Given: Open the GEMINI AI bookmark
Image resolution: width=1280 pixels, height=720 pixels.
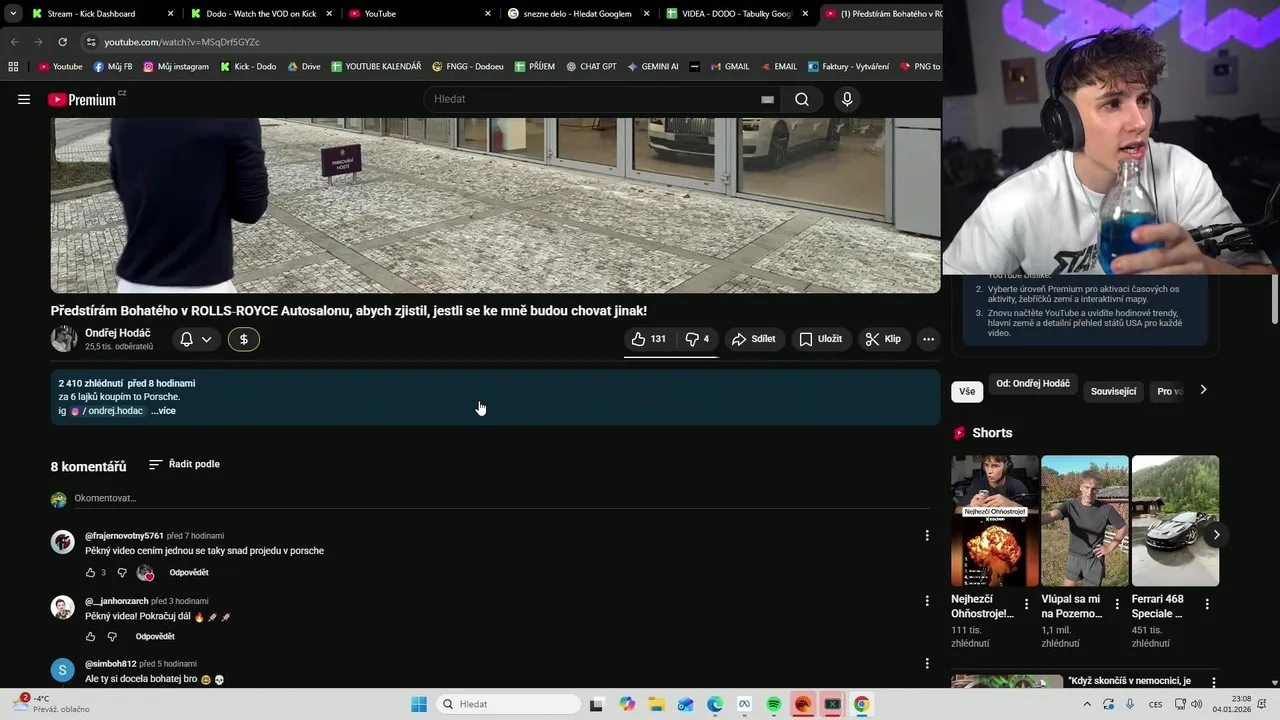Looking at the screenshot, I should pos(653,67).
